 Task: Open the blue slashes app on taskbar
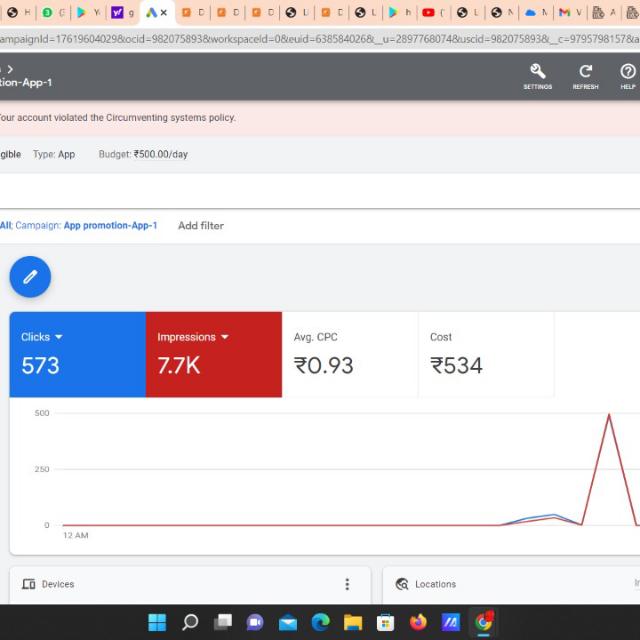pos(451,622)
